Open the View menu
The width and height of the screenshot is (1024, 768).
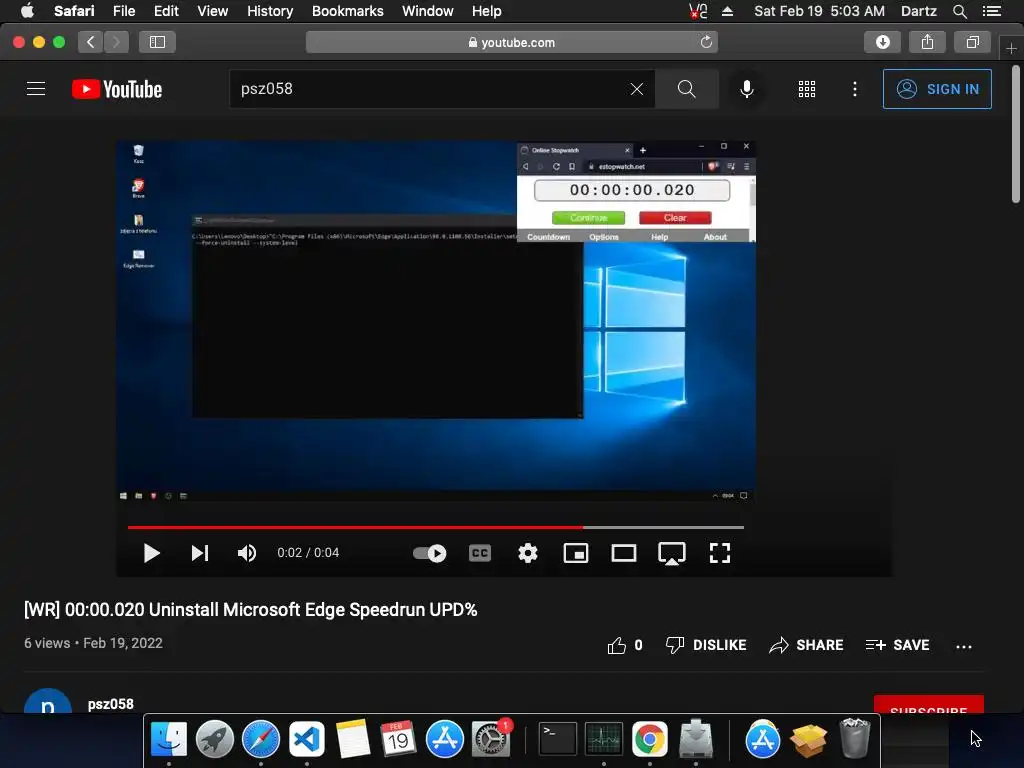click(x=213, y=11)
